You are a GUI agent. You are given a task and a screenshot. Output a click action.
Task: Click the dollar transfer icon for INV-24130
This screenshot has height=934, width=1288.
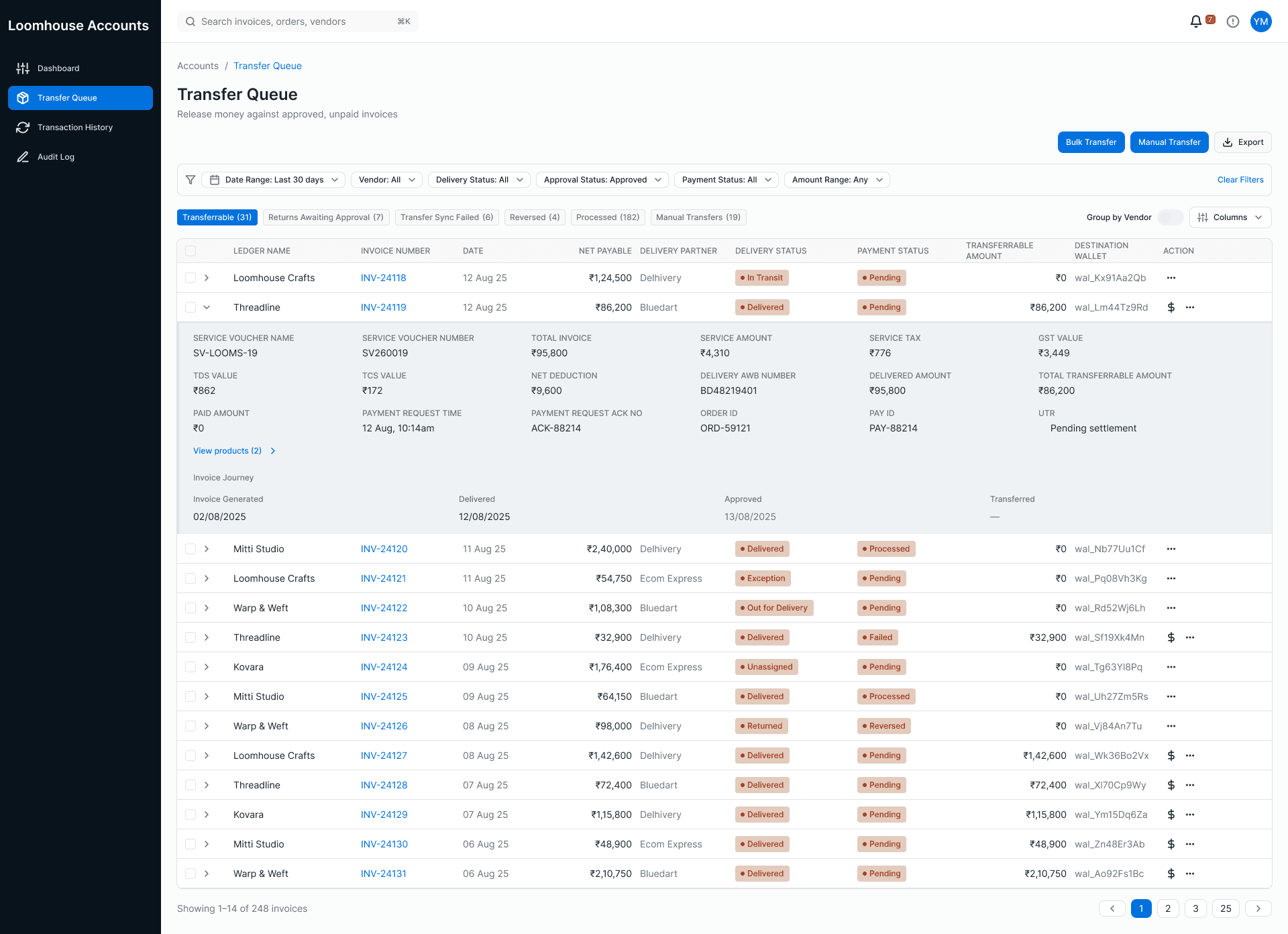[x=1171, y=844]
